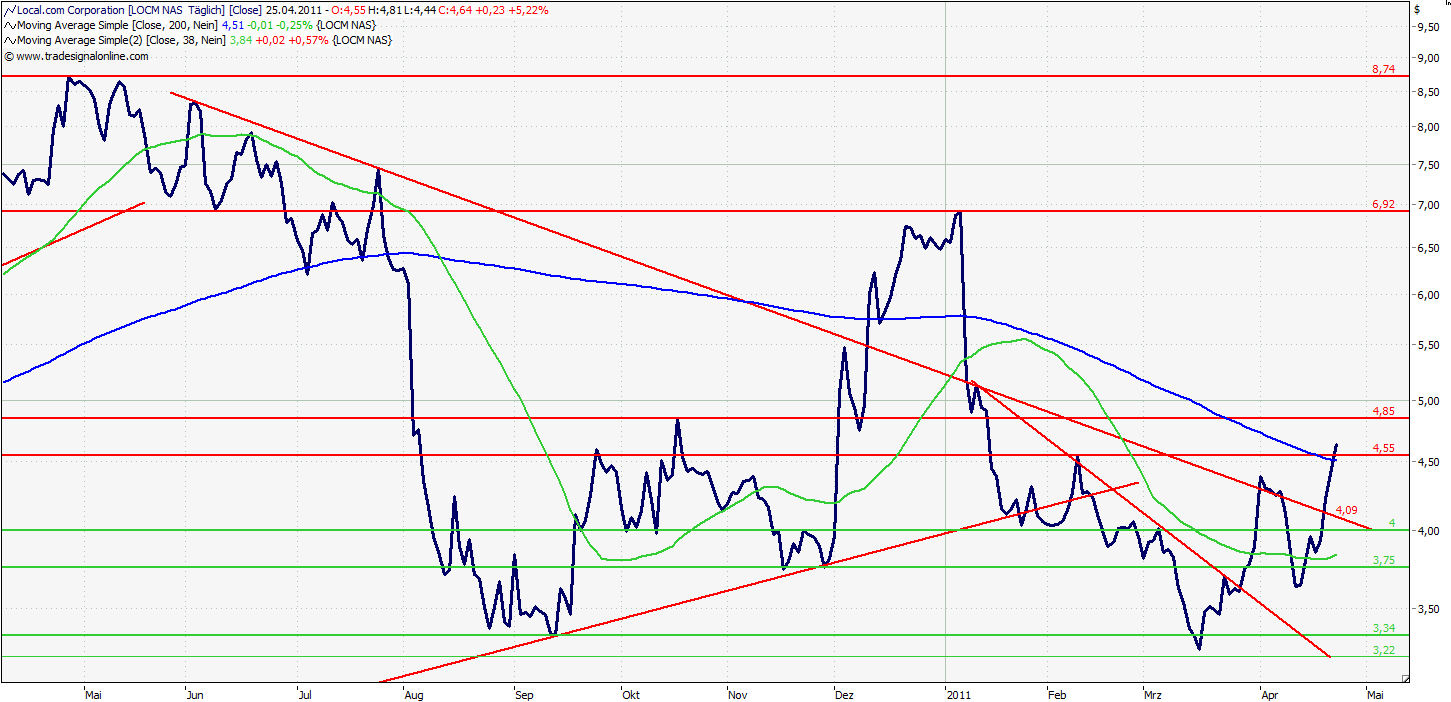
Task: Click the $ currency symbol above the price axis
Action: click(1417, 9)
